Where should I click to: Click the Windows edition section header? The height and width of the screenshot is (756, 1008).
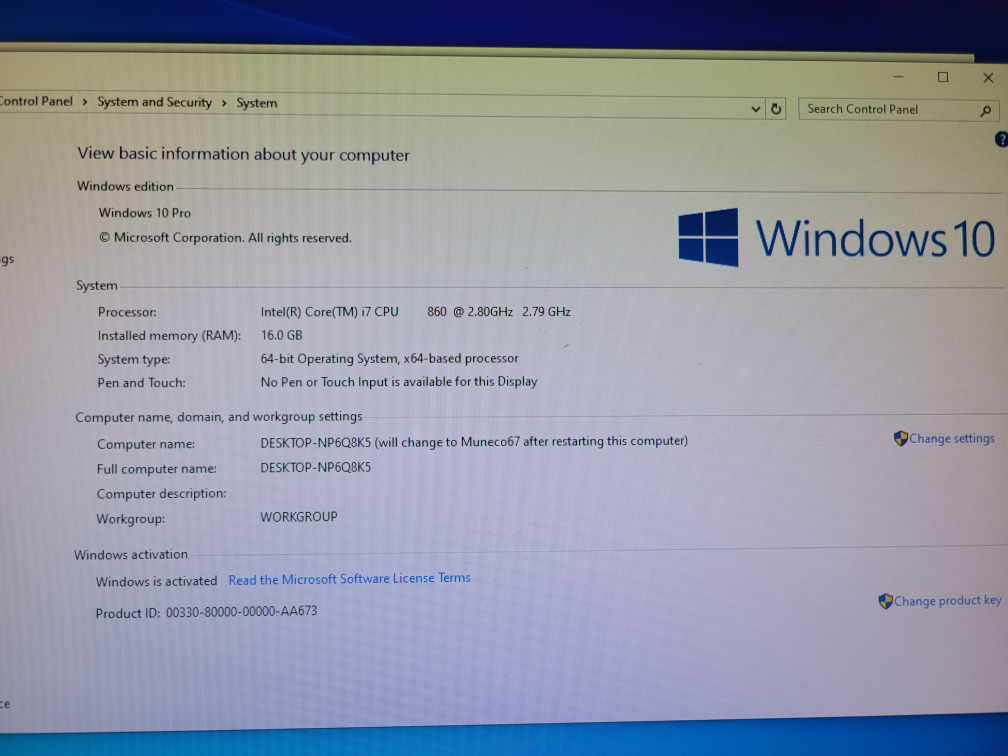125,186
